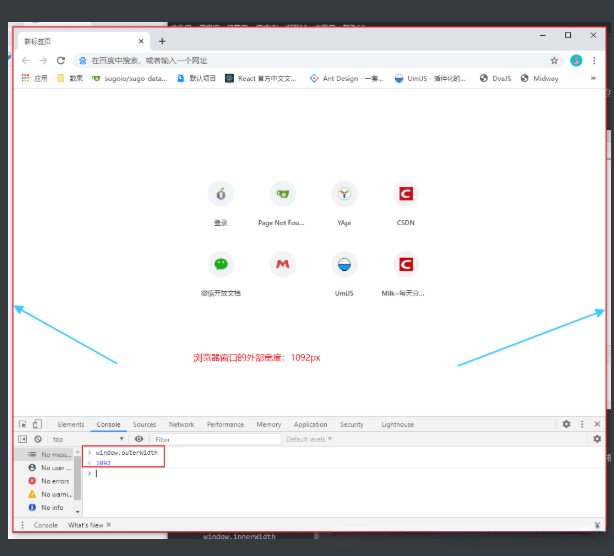614x556 pixels.
Task: Switch to the Lighthouse tab
Action: (x=397, y=424)
